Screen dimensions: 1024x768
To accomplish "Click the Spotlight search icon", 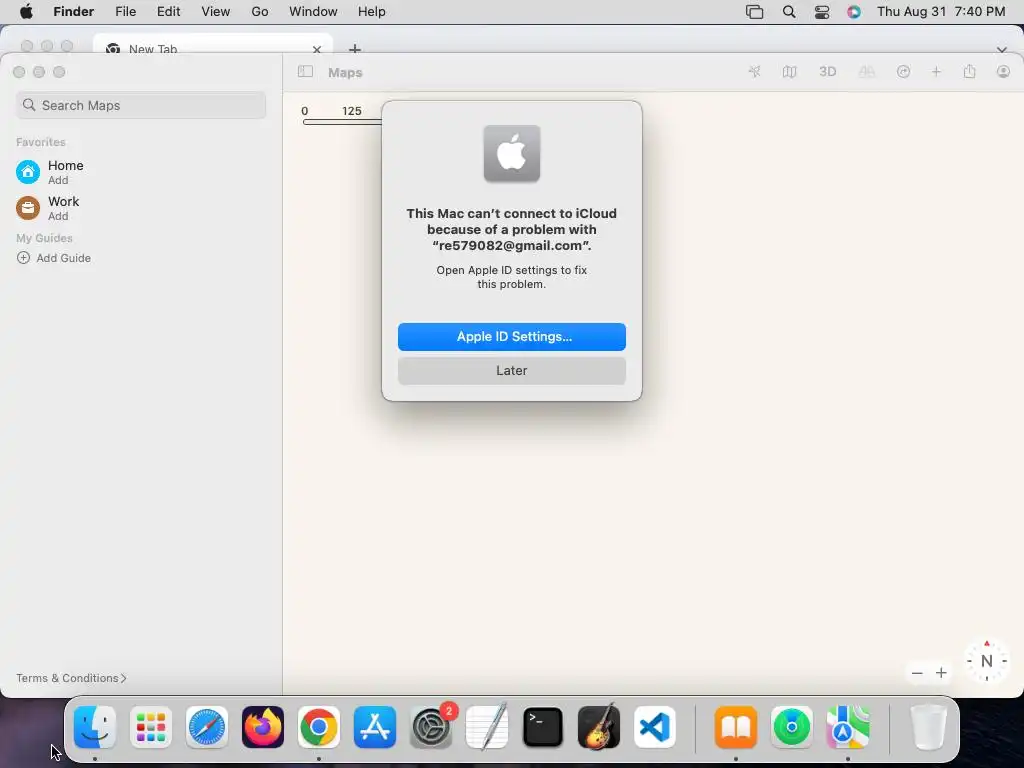I will pyautogui.click(x=789, y=12).
